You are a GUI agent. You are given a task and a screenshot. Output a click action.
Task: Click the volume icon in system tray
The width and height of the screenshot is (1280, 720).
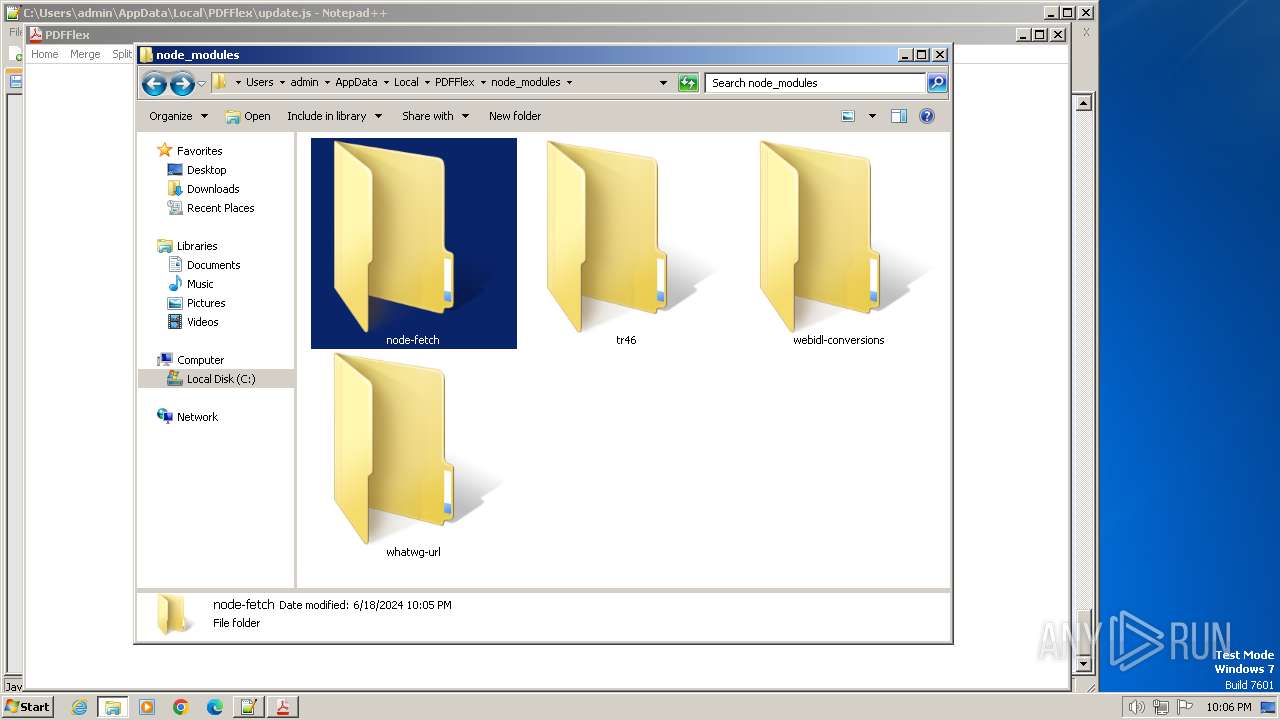tap(1137, 707)
